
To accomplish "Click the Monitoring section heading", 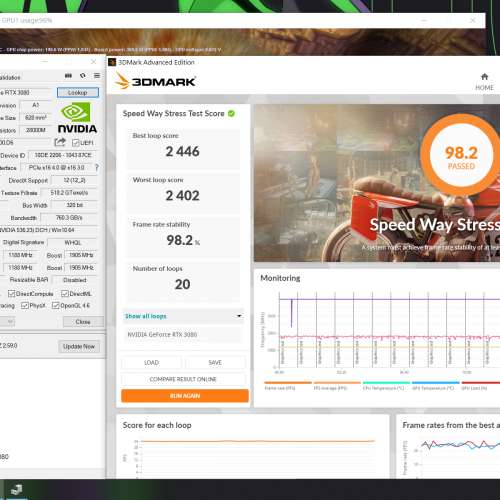I will coord(280,278).
